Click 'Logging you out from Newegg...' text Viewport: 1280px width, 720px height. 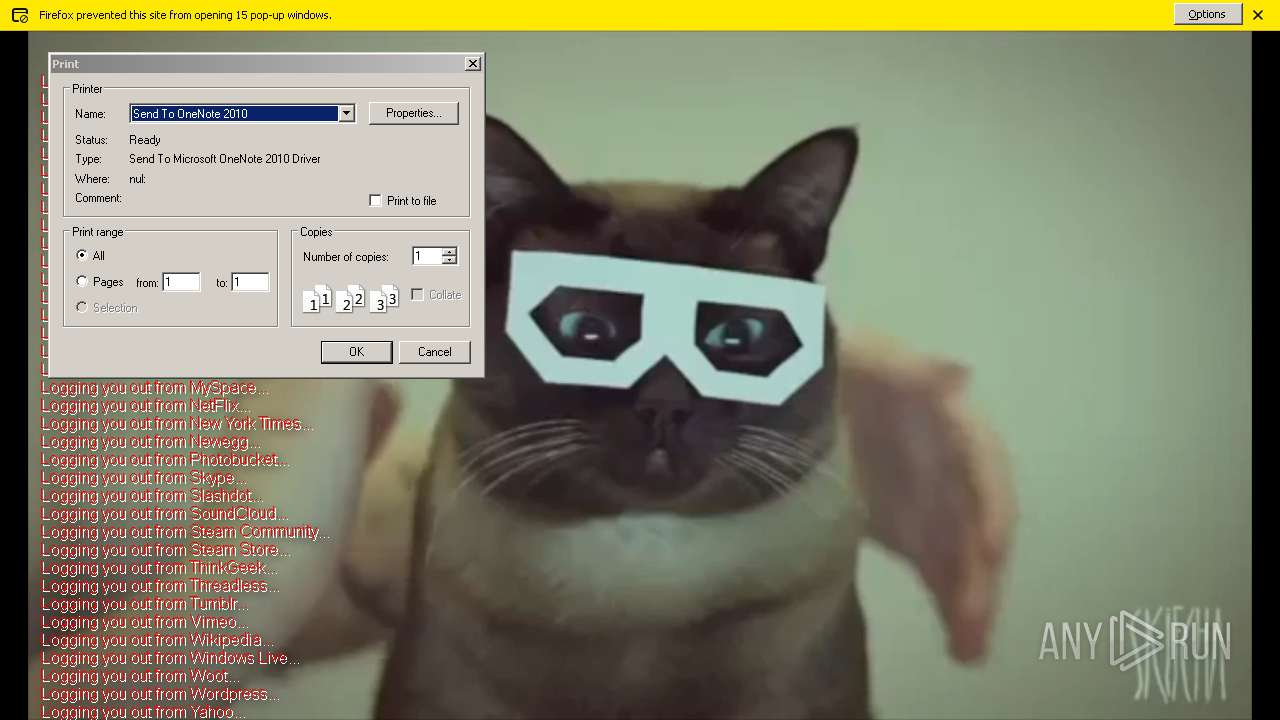[151, 442]
